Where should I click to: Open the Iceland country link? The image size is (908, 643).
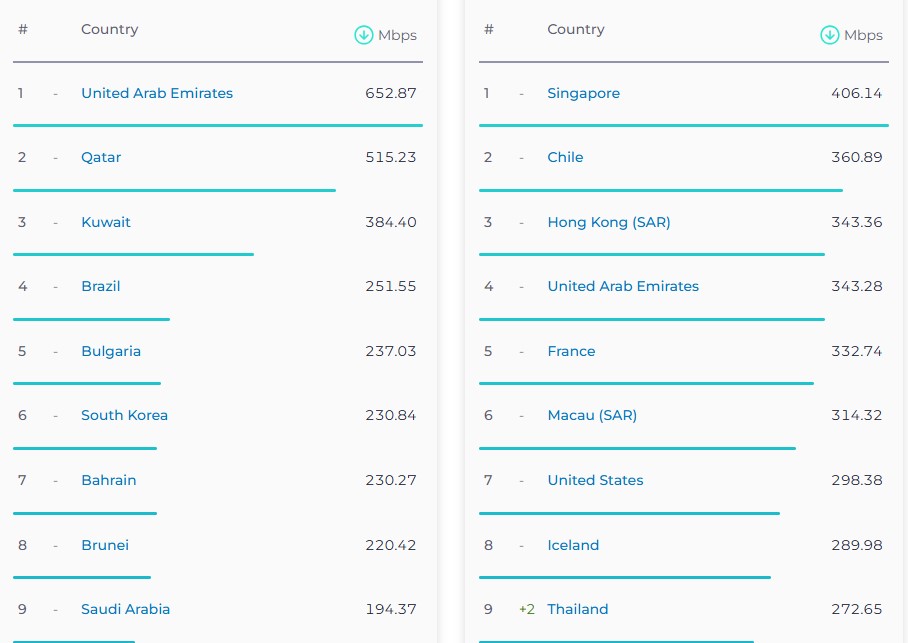coord(573,545)
